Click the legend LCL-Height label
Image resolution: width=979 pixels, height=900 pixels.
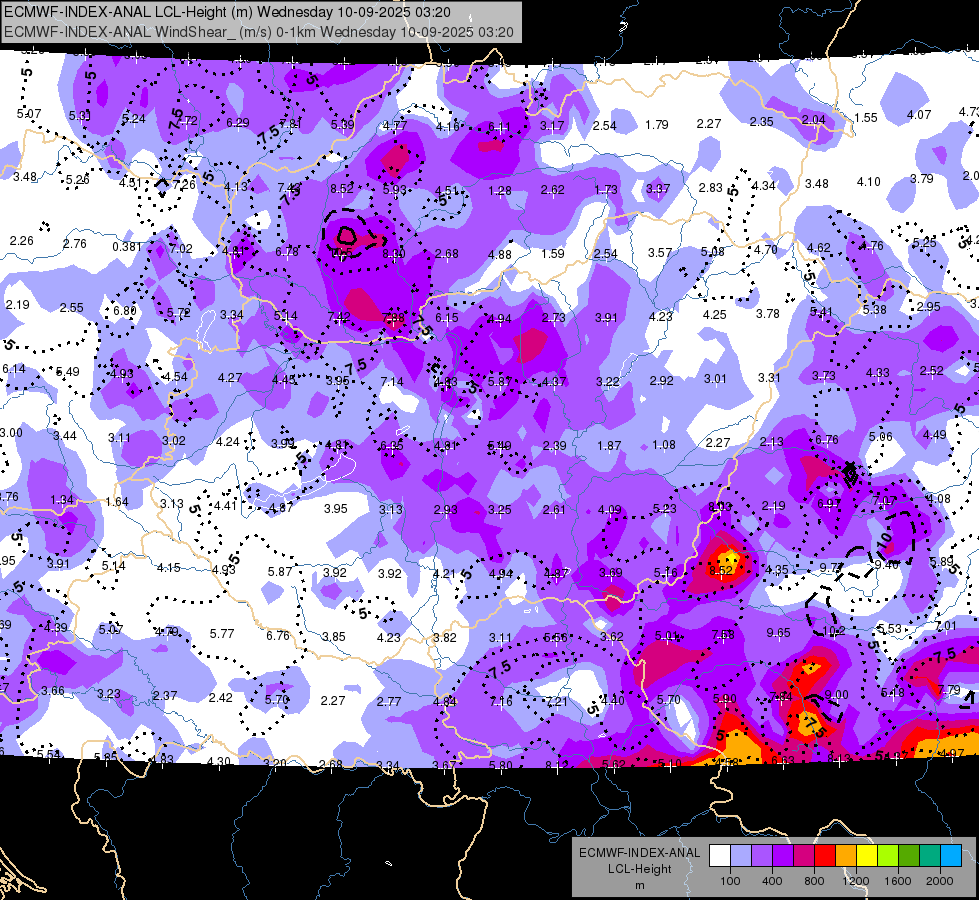click(639, 869)
